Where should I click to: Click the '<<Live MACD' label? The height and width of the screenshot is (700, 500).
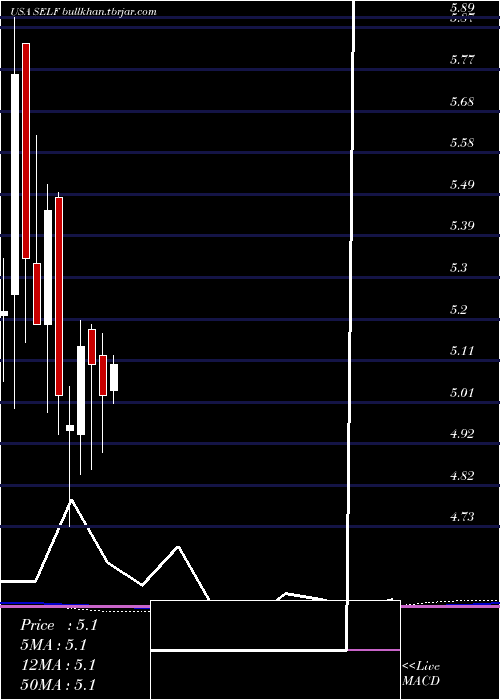[421, 674]
